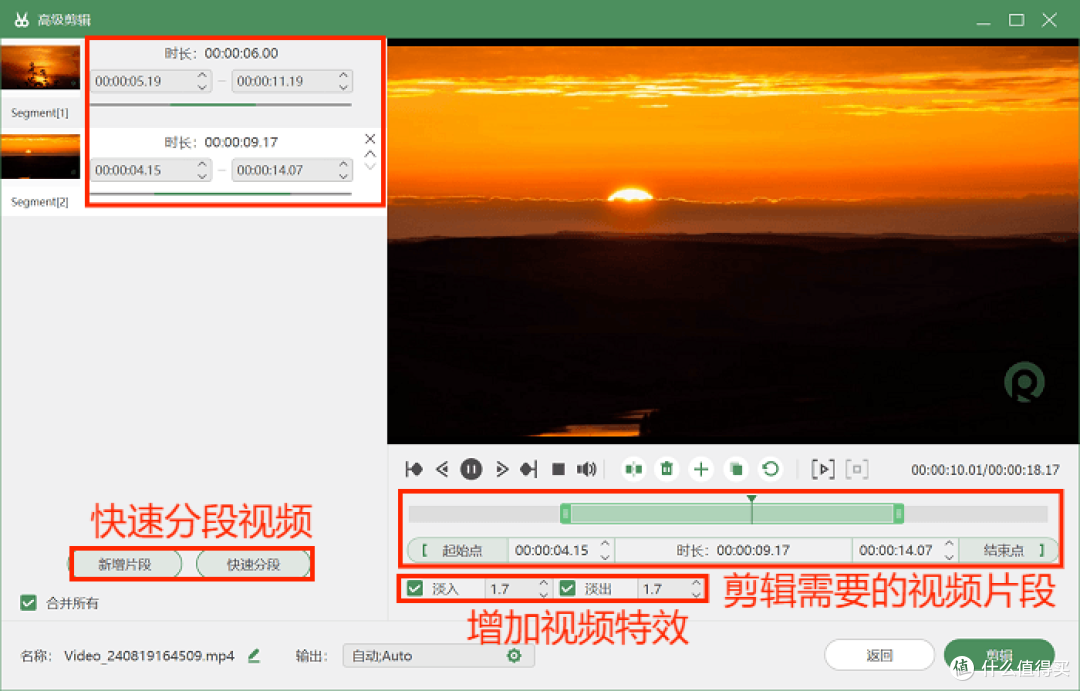Decrease Segment[1] end time 00:00:11.19
This screenshot has width=1080, height=691.
coord(343,87)
